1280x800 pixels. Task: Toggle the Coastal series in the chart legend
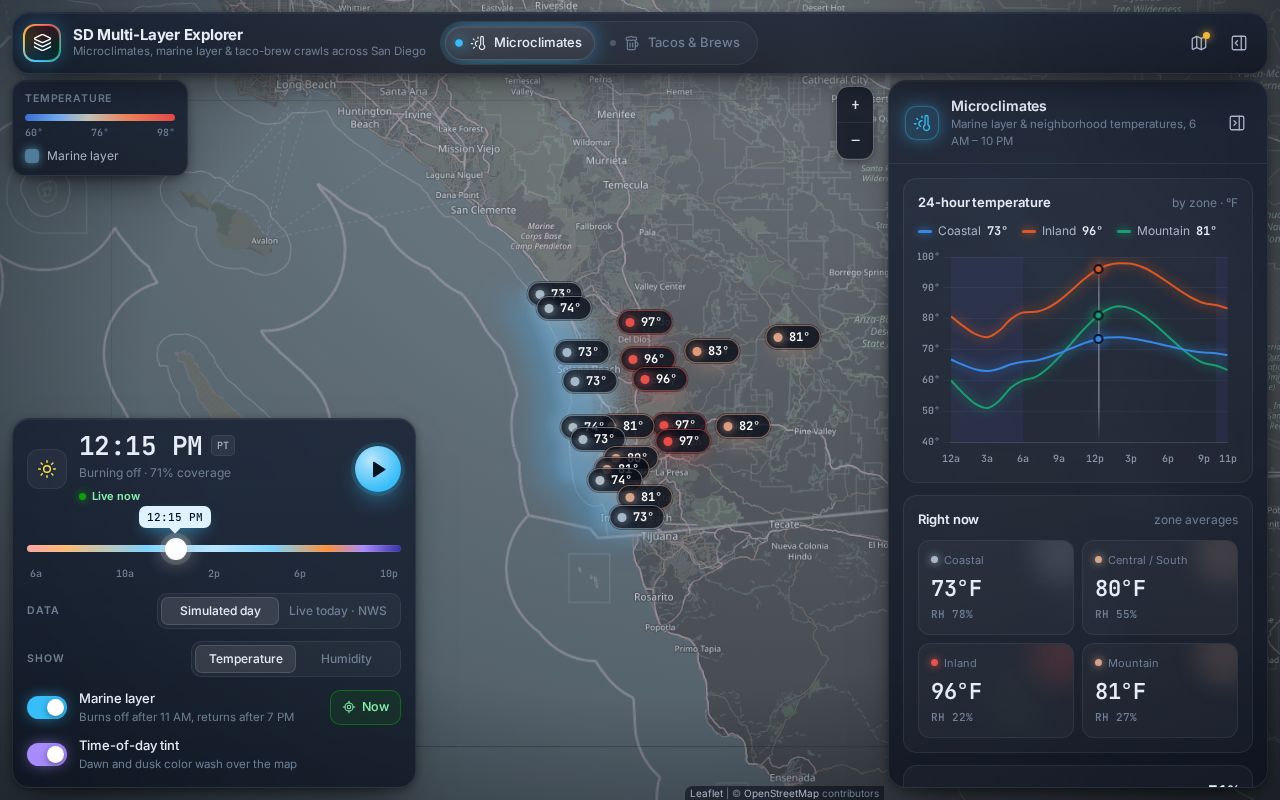tap(962, 231)
